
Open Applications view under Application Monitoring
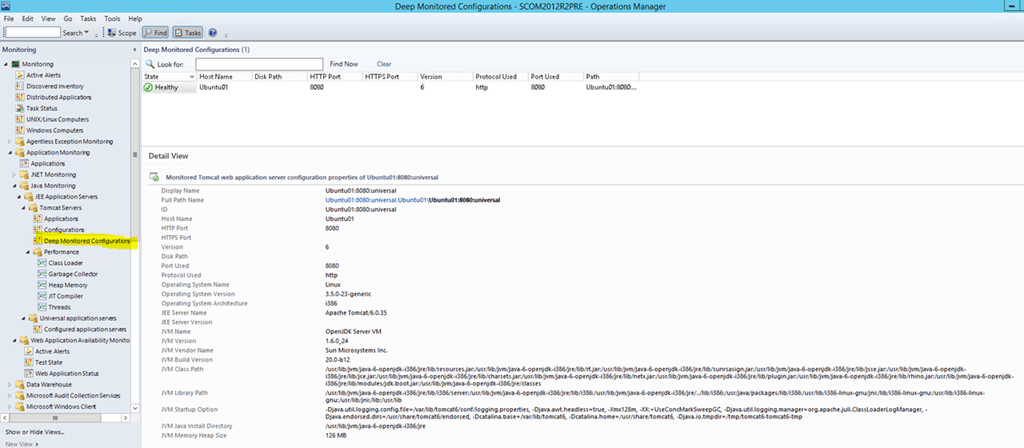tap(48, 163)
